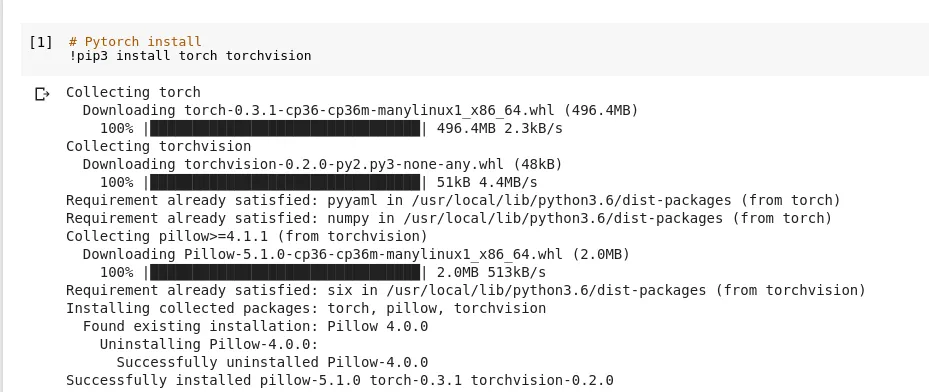Click the 'Installing collected packages' output line
The image size is (929, 392).
(x=306, y=308)
